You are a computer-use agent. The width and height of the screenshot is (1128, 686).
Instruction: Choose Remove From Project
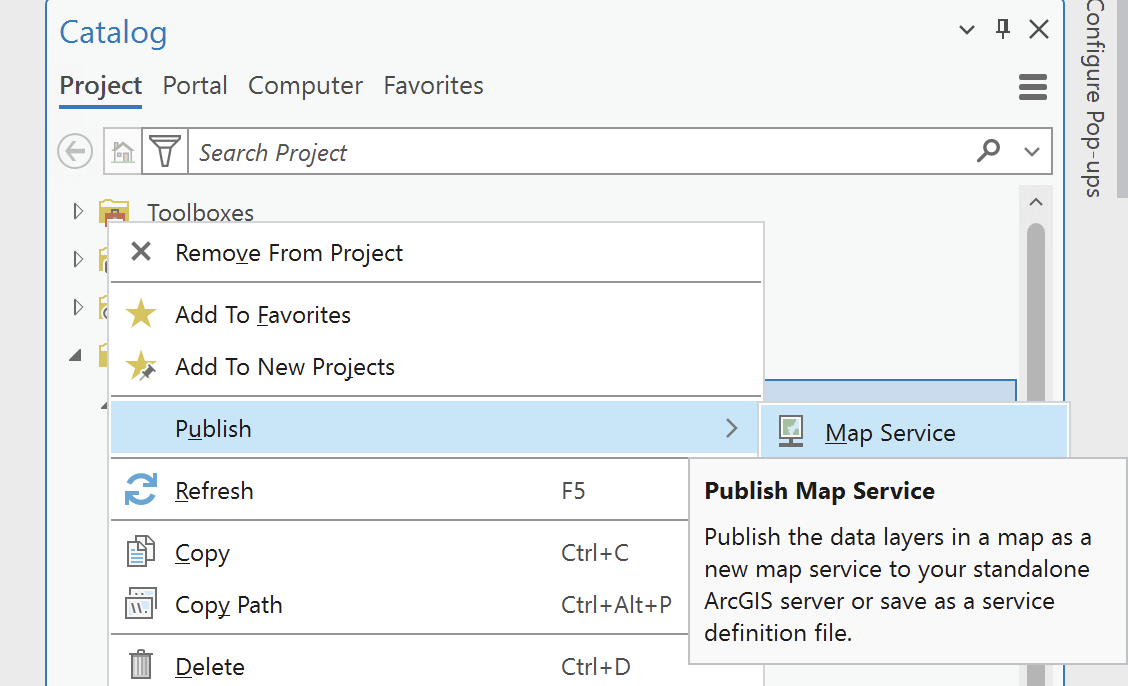pos(436,252)
